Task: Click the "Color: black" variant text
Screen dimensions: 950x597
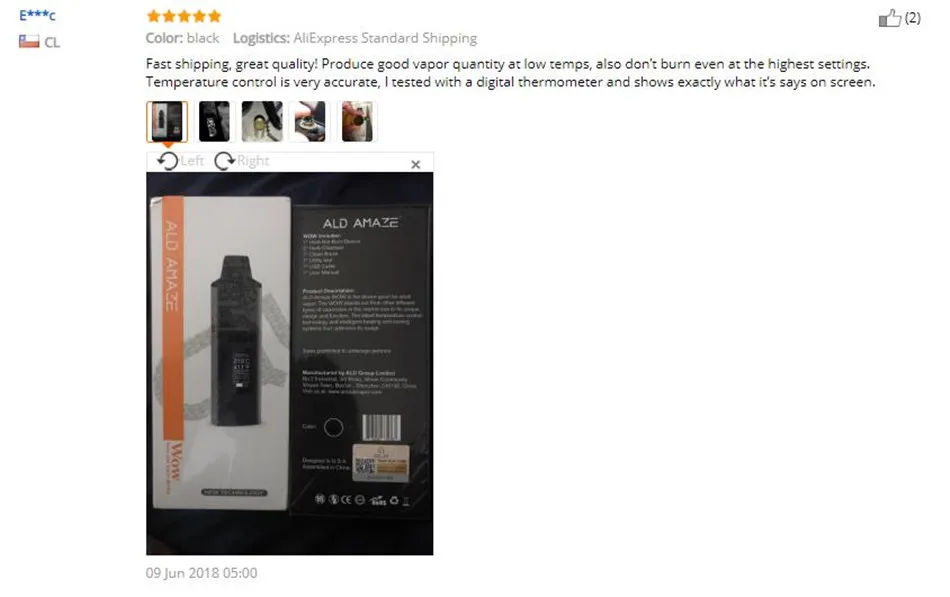Action: tap(182, 38)
